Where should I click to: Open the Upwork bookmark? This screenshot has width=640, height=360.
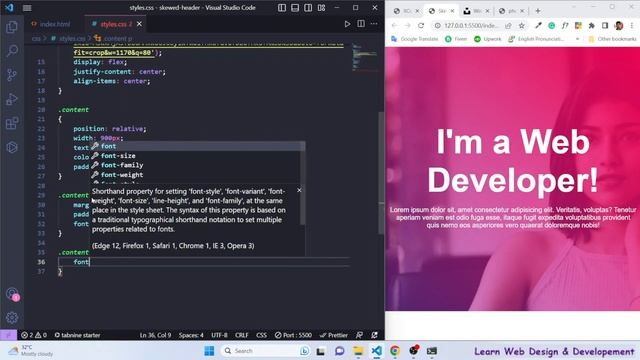pos(487,39)
